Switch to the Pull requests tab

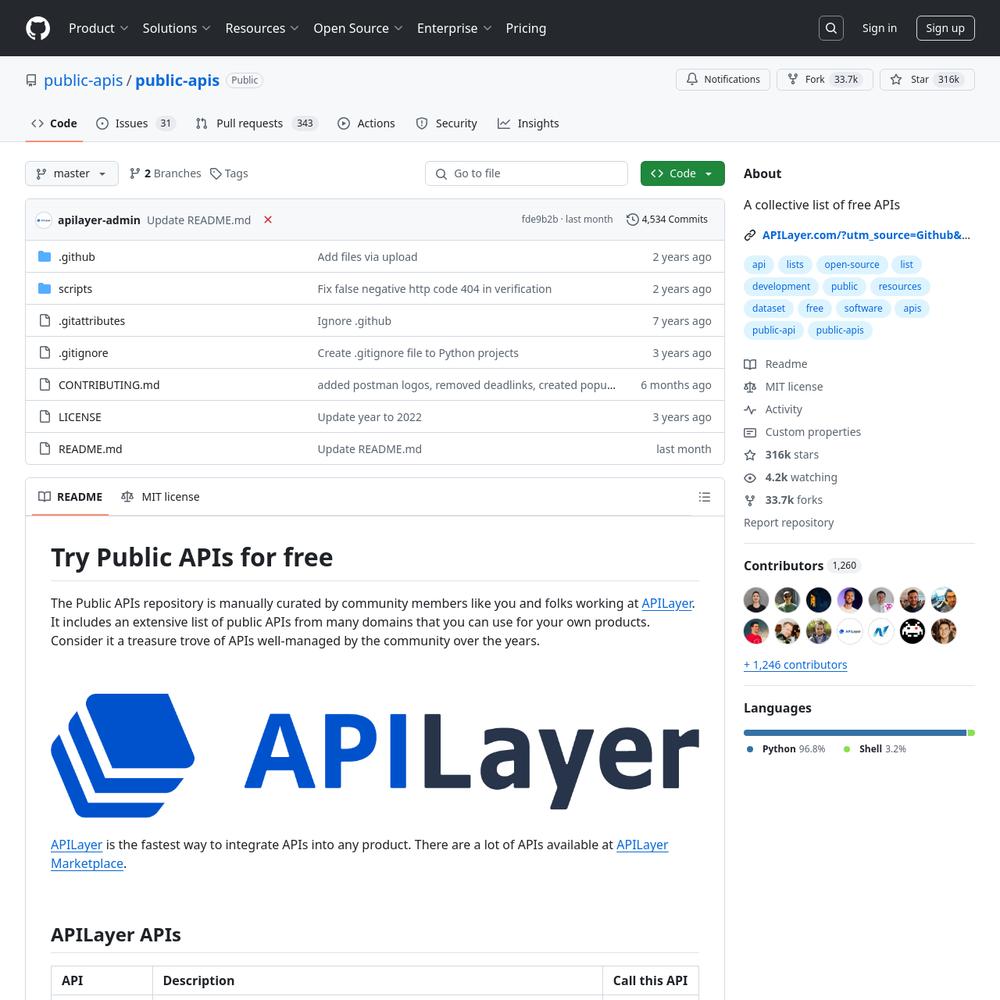pyautogui.click(x=256, y=123)
